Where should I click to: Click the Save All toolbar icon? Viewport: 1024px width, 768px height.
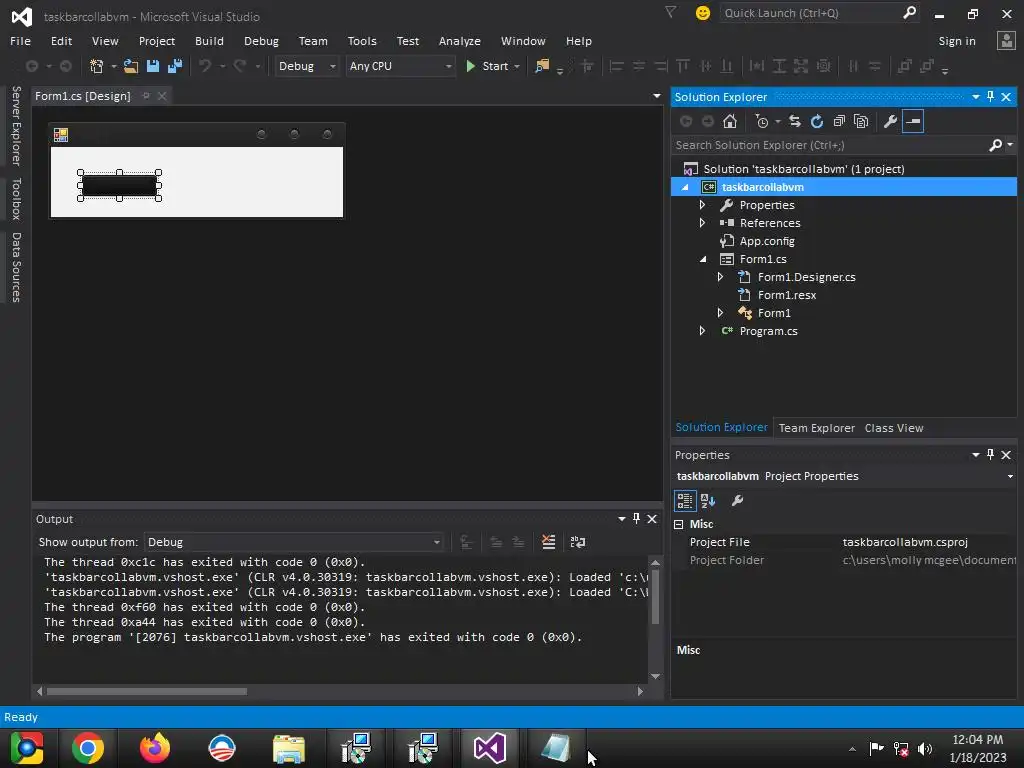point(175,66)
